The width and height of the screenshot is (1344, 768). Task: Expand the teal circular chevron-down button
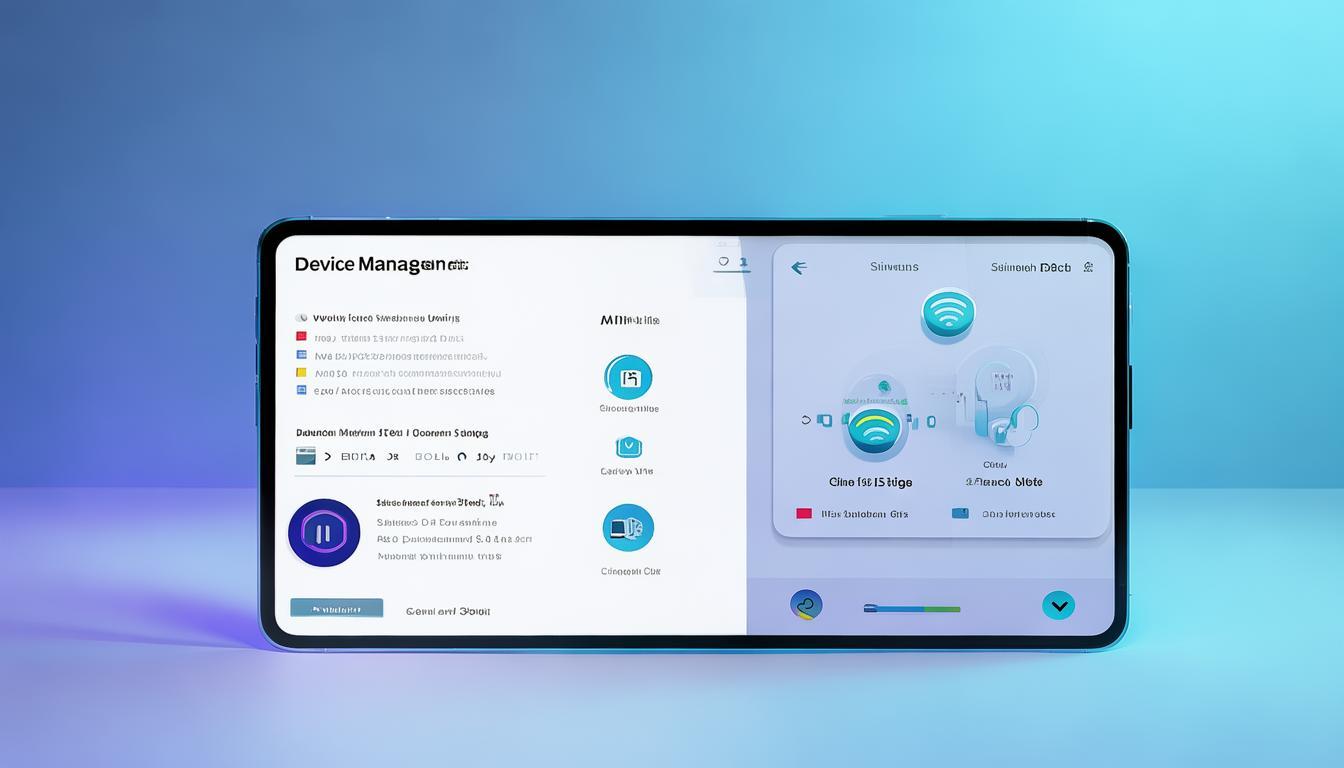pyautogui.click(x=1058, y=605)
